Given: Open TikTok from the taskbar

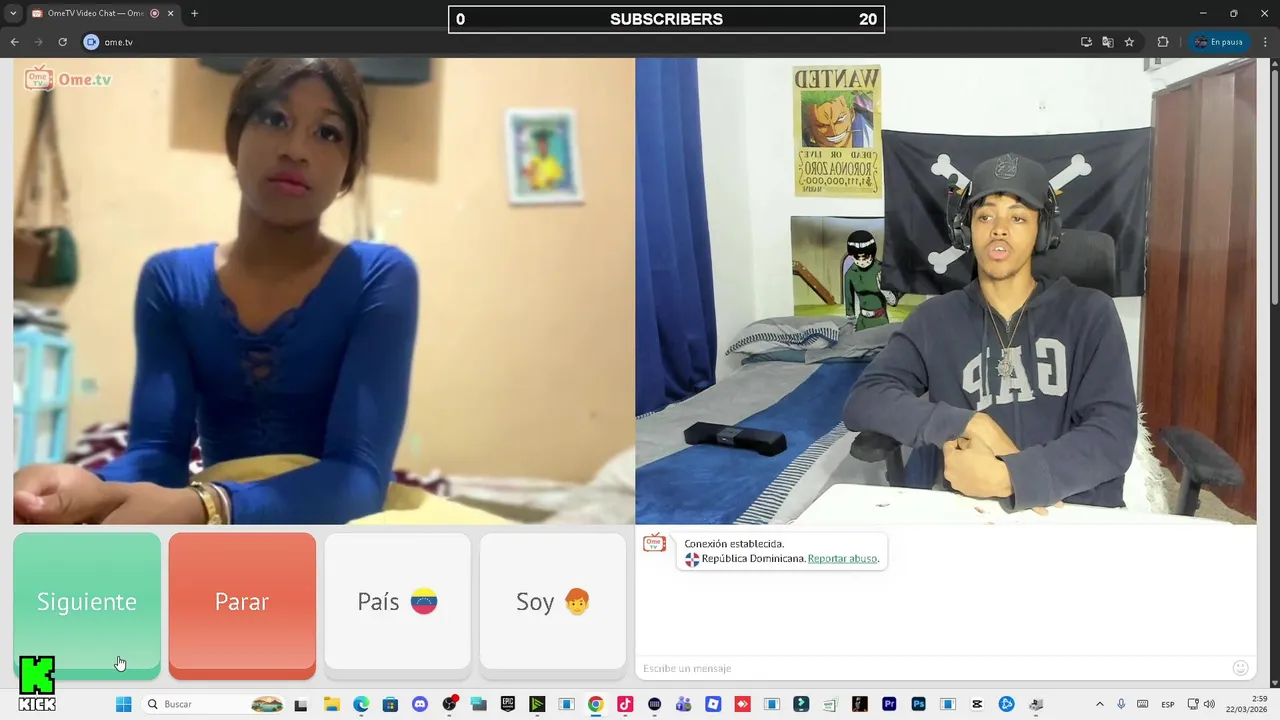Looking at the screenshot, I should [625, 704].
